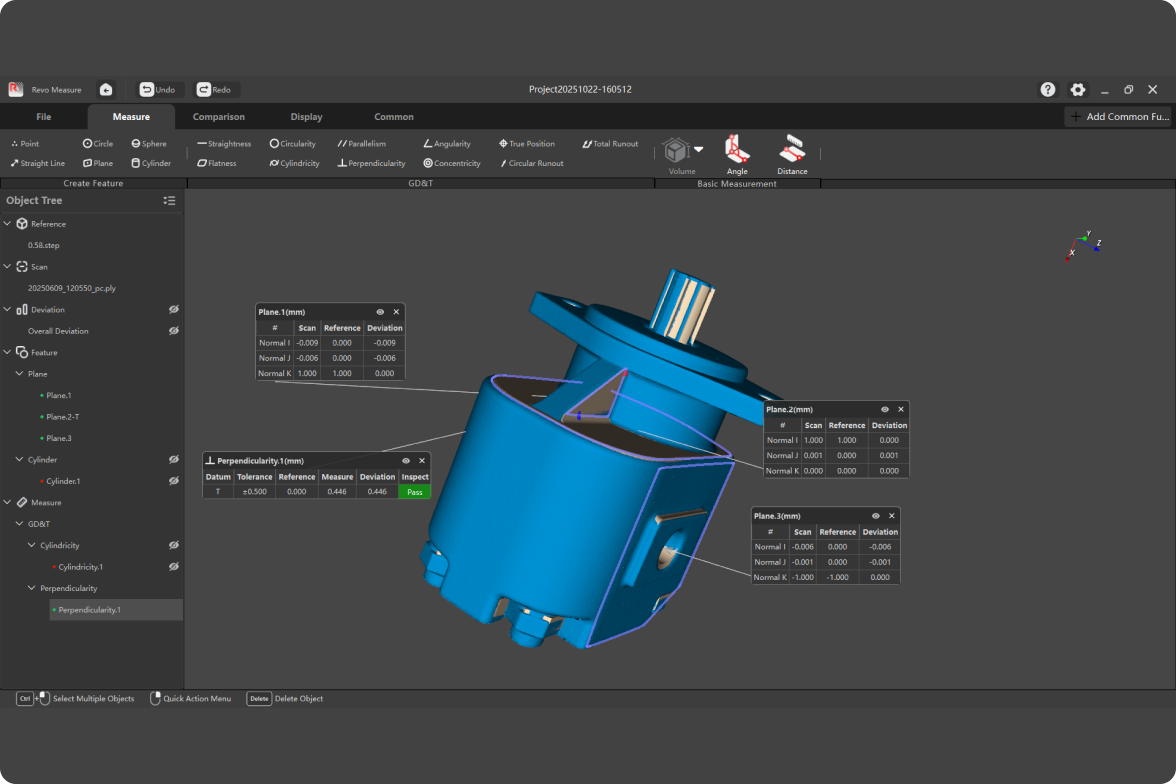
Task: Click Add Common Function button
Action: (1118, 117)
